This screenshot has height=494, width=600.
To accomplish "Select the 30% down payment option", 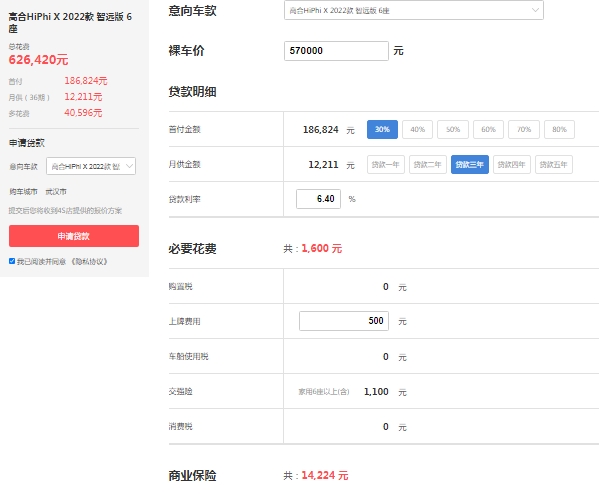I will coord(382,129).
